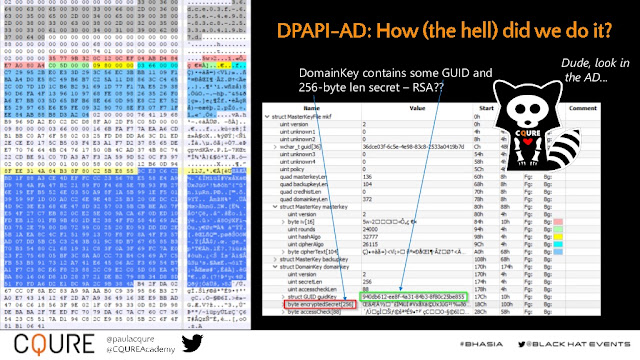Select the quad backupkeyLen row
This screenshot has height=360, width=640.
click(431, 184)
